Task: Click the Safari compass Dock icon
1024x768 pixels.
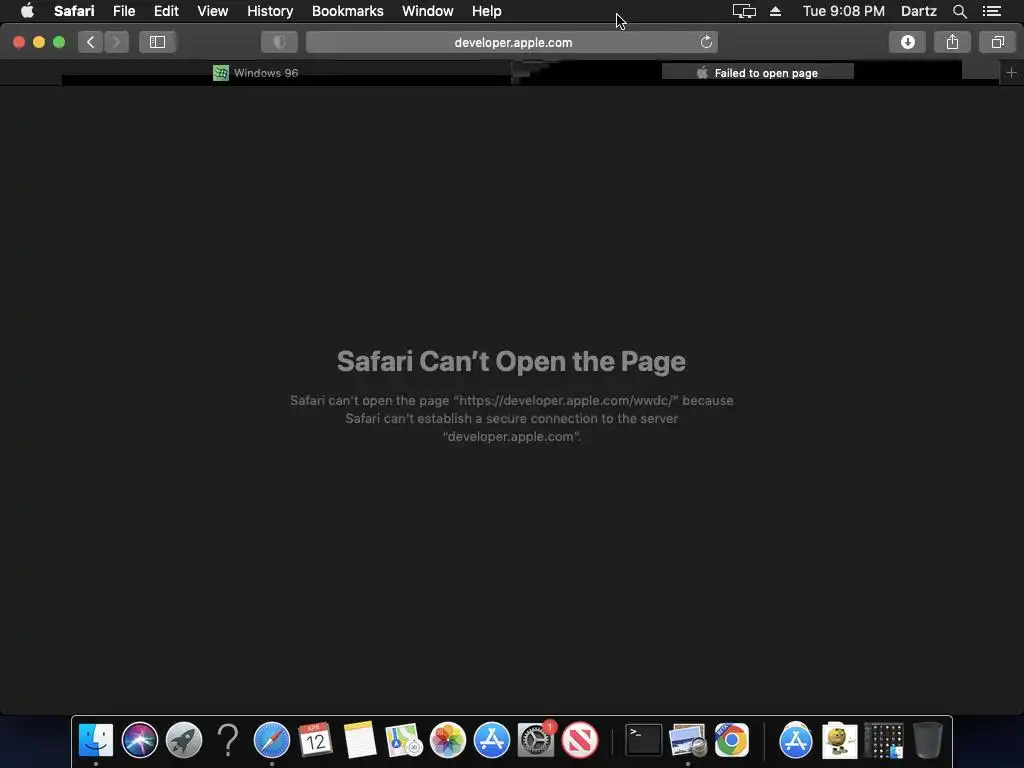Action: [x=272, y=740]
